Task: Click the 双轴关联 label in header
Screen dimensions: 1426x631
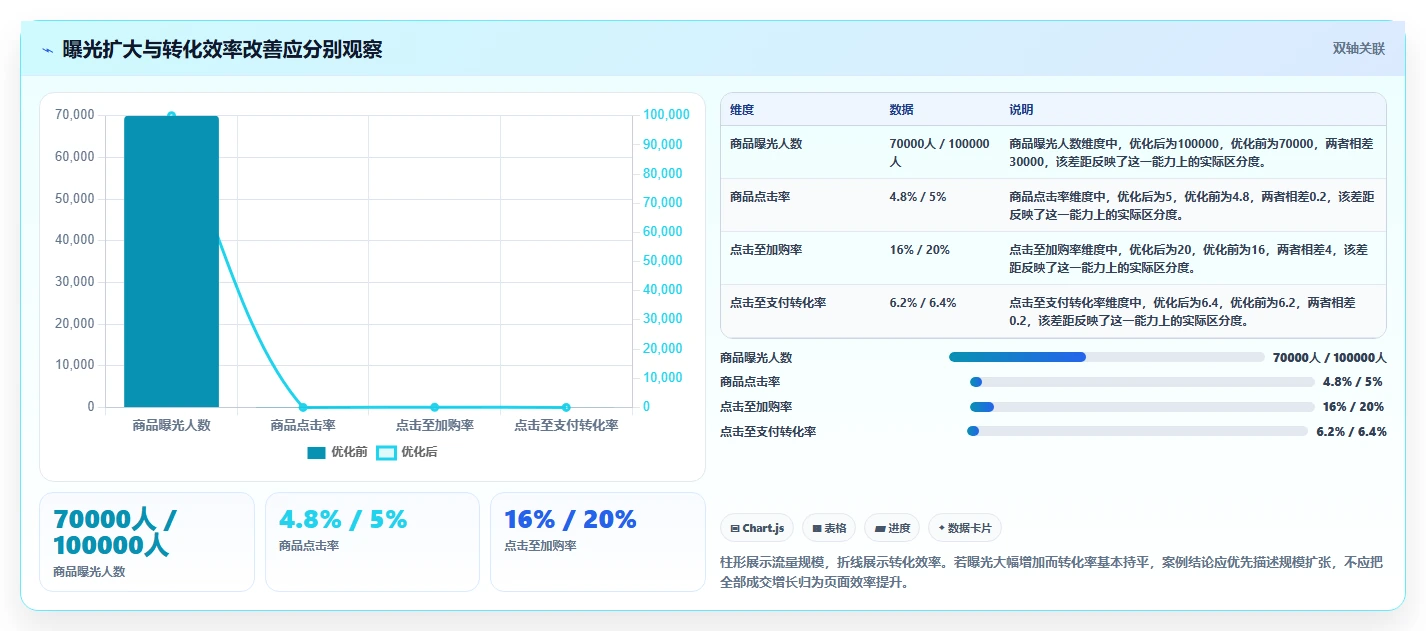Action: [x=1359, y=49]
